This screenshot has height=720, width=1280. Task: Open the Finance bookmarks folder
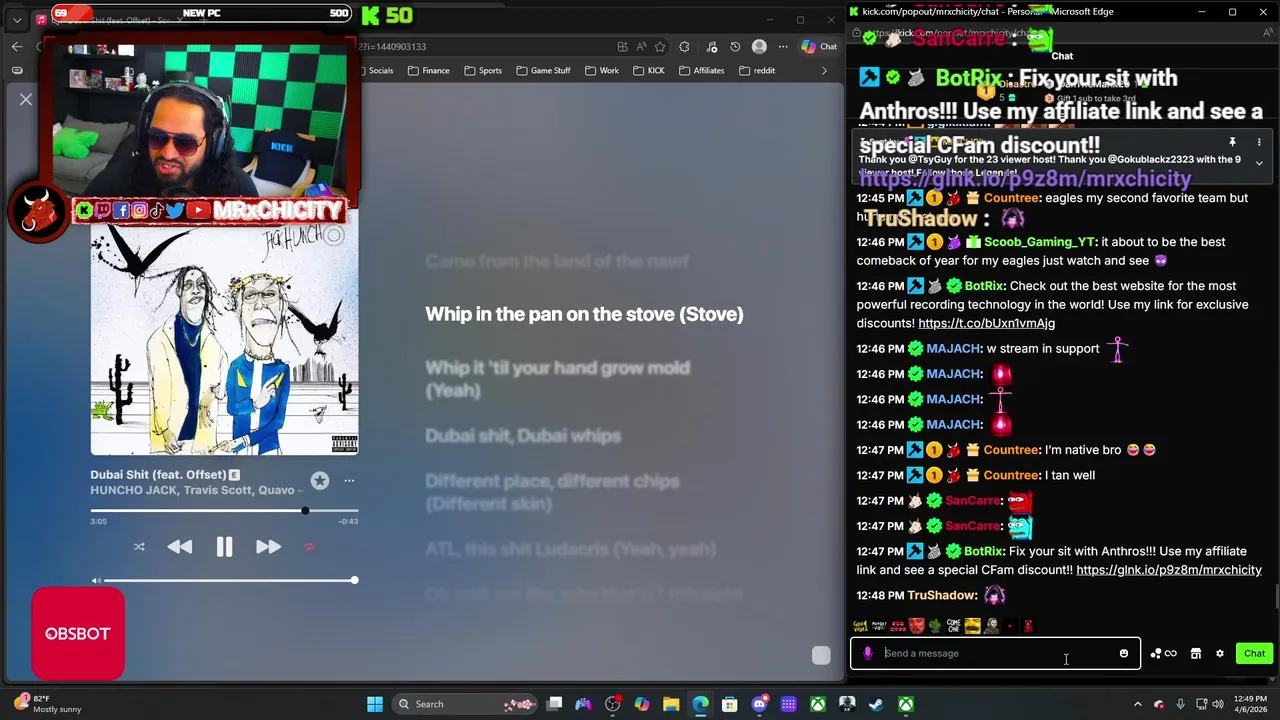coord(427,70)
